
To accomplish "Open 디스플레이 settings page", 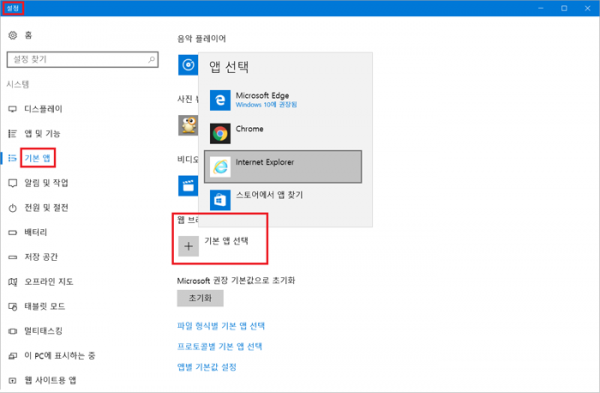I will coord(43,109).
